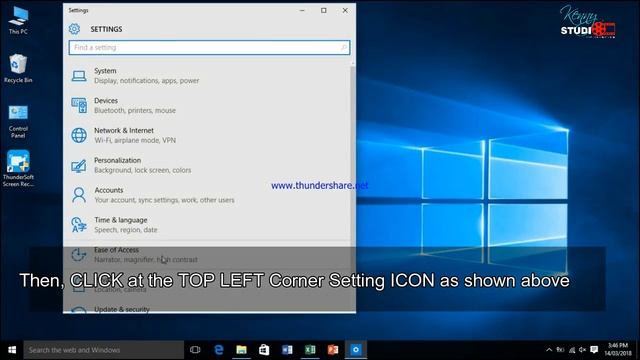Select the Accounts category label
Screen dimensions: 640x360
click(x=109, y=190)
